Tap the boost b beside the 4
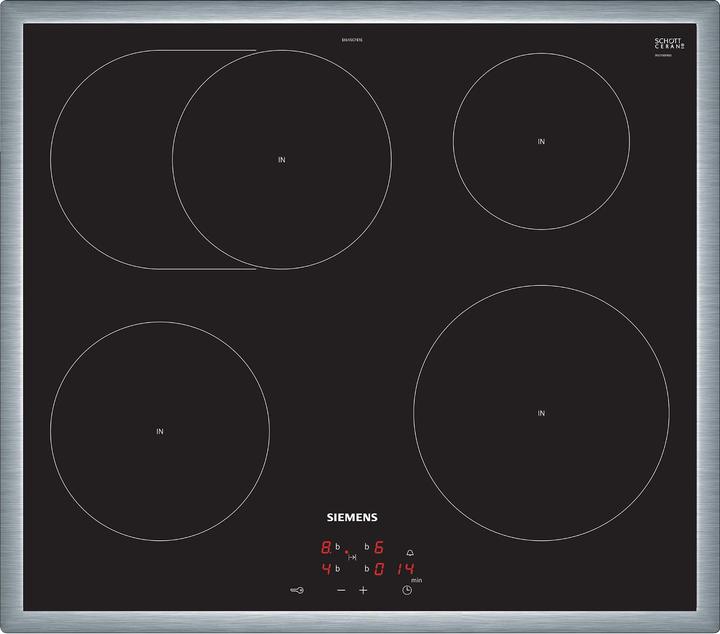720x634 pixels. [x=338, y=569]
